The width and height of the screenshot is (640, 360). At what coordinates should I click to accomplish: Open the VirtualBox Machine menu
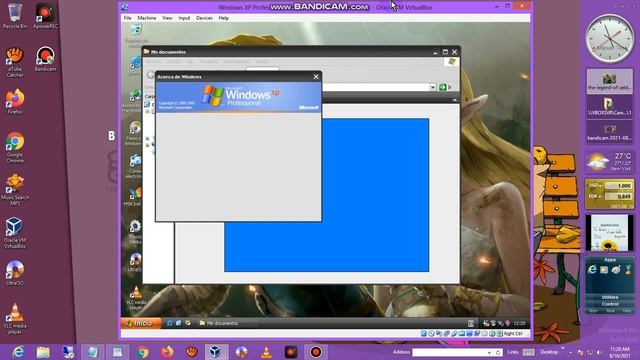click(147, 18)
